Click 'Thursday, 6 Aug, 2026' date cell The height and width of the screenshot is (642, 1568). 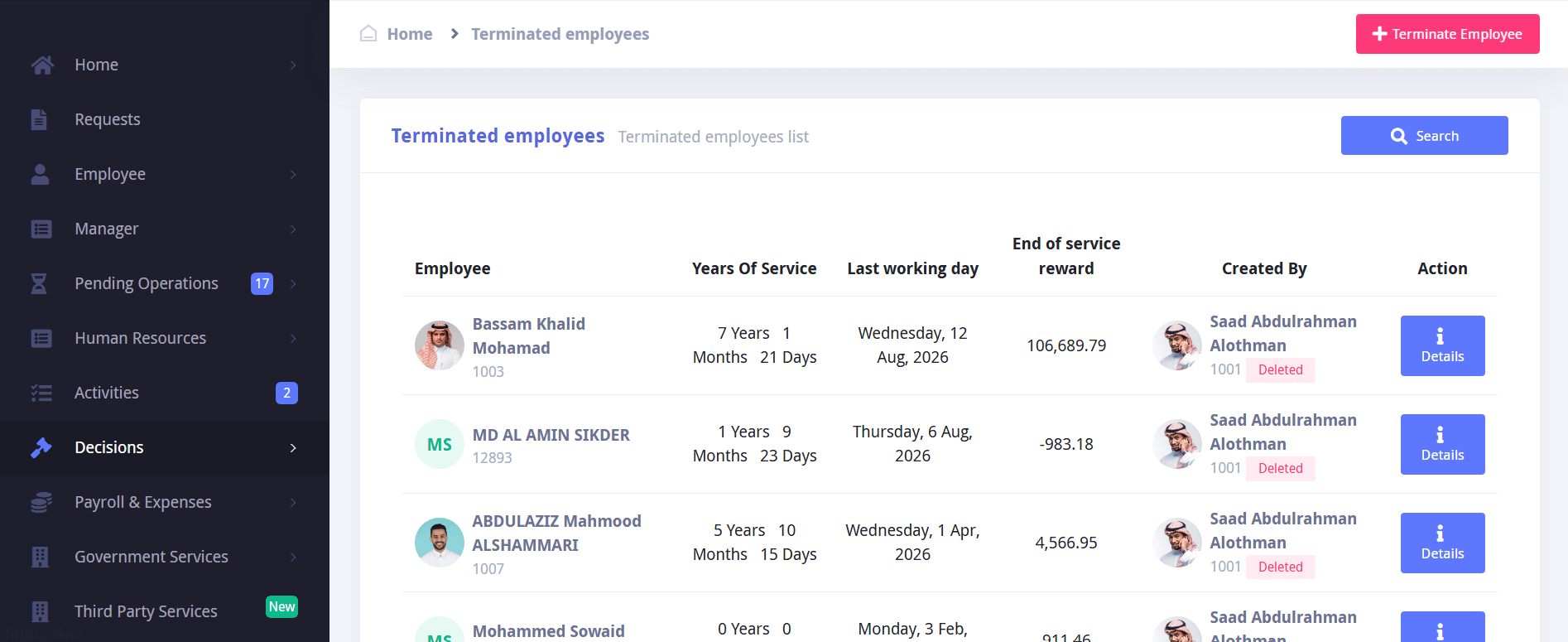tap(912, 444)
